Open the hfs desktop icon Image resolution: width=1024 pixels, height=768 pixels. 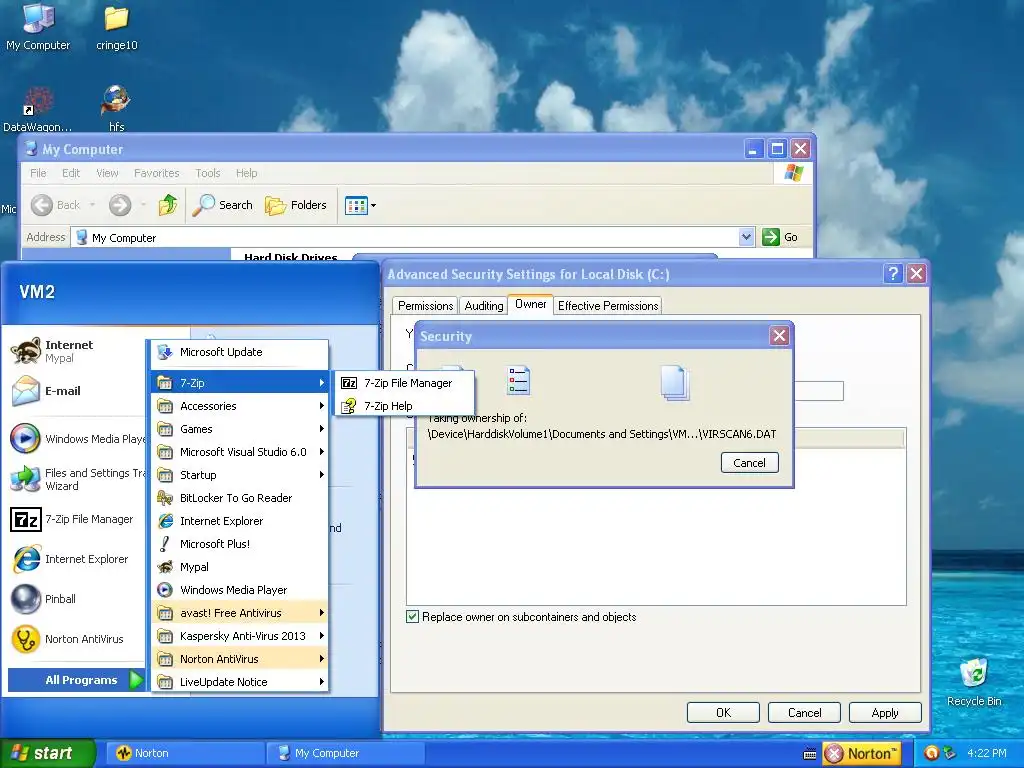coord(116,108)
